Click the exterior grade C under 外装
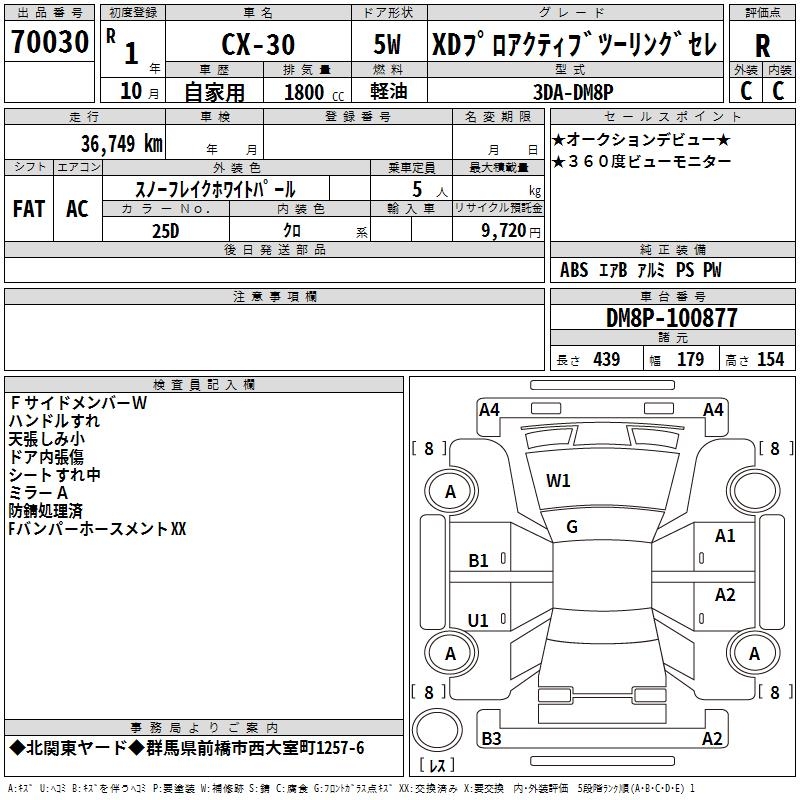The image size is (800, 800). 746,91
